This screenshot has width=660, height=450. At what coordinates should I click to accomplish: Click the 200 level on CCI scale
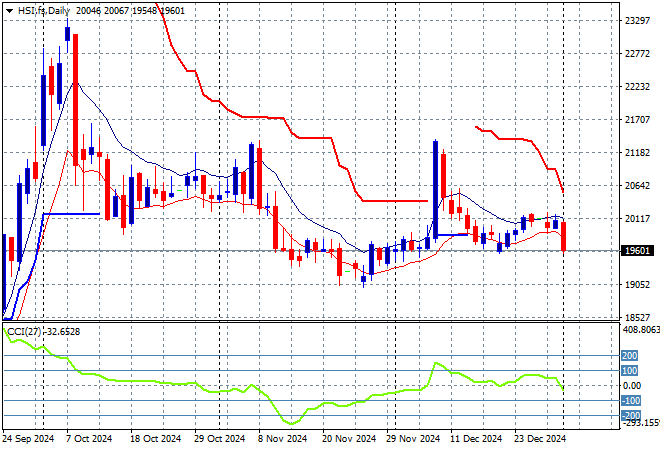click(x=630, y=356)
